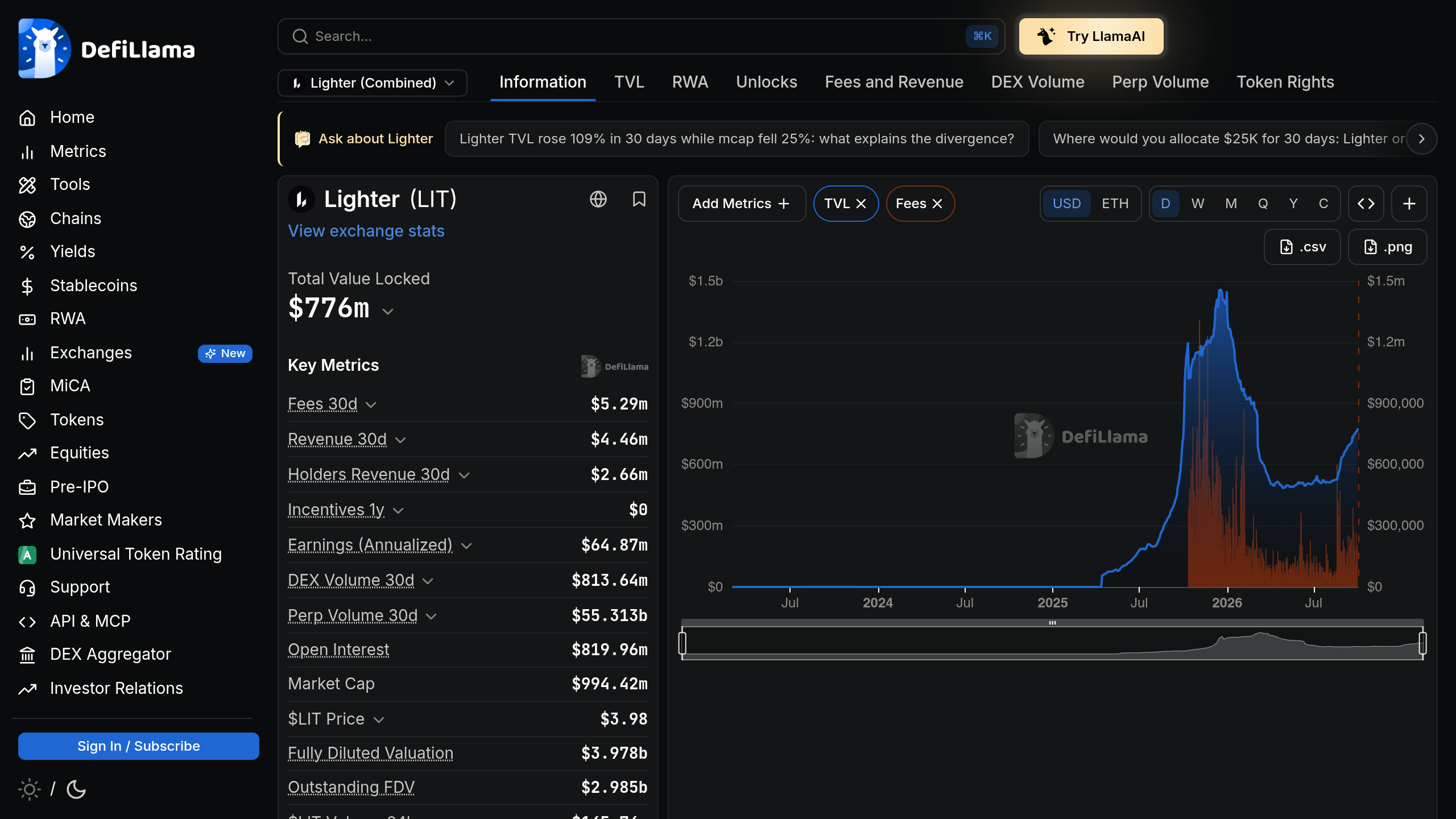The image size is (1456, 819).
Task: Open the Unlocks tab
Action: 767,82
